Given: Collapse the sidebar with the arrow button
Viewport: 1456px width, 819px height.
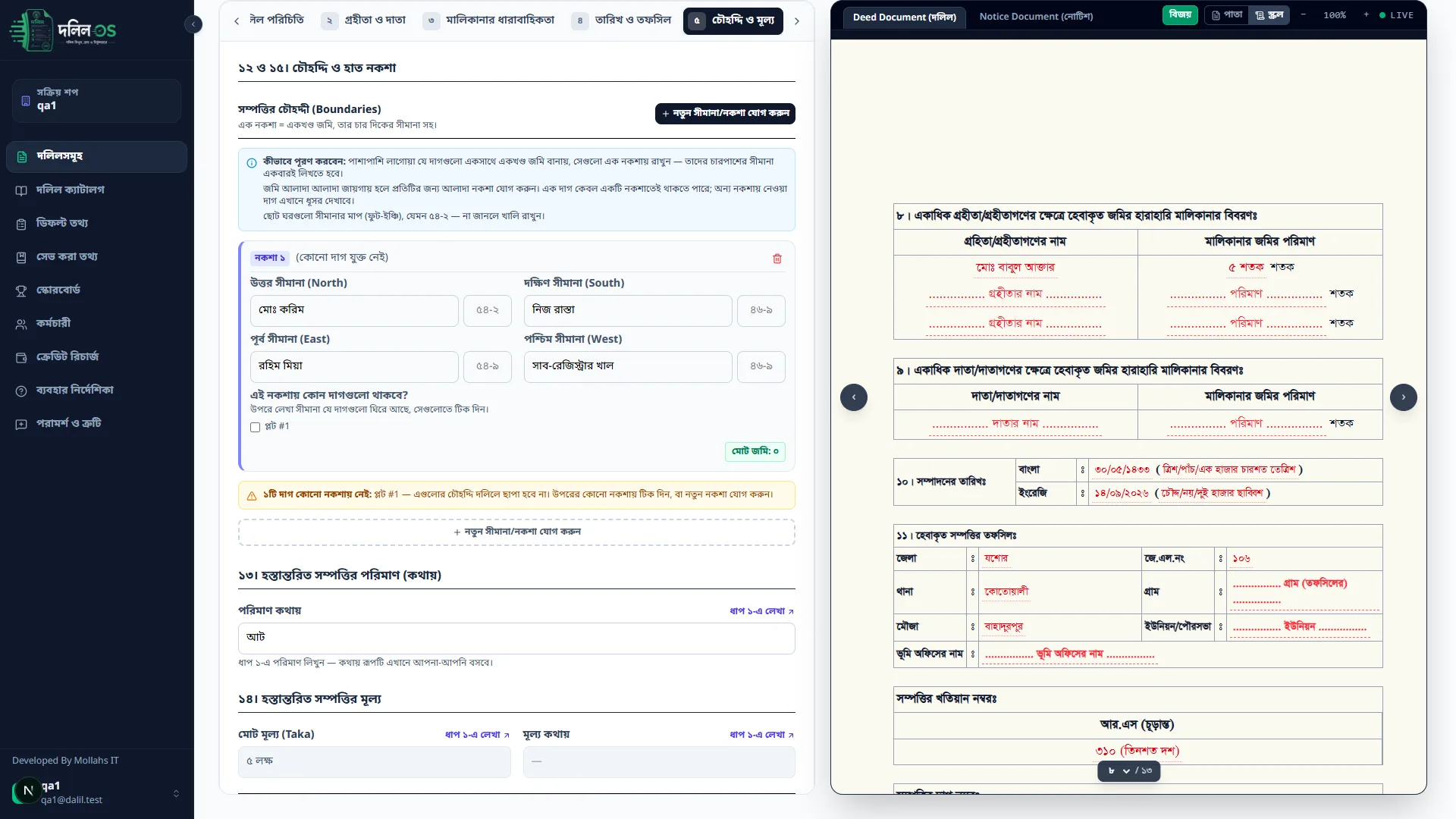Looking at the screenshot, I should [193, 24].
